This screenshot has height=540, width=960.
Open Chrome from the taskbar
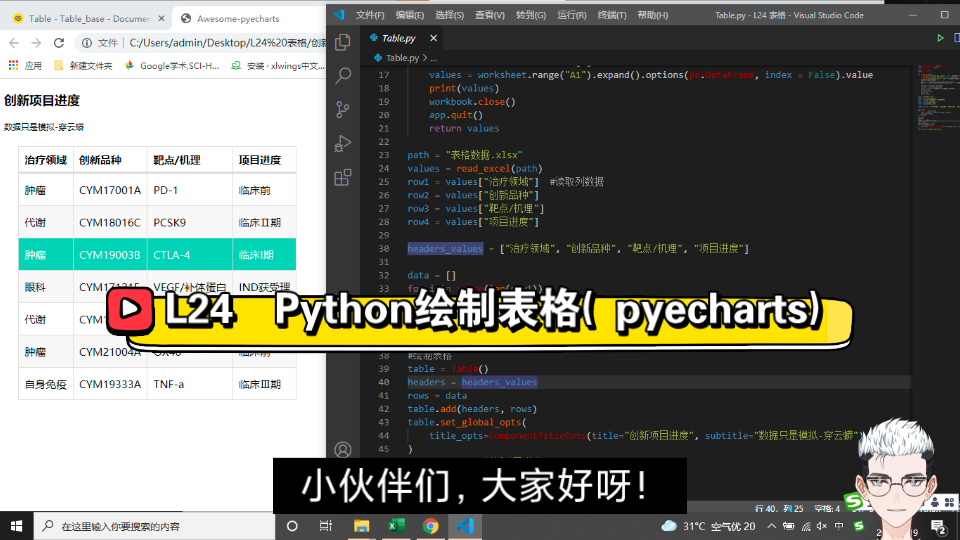(x=430, y=526)
